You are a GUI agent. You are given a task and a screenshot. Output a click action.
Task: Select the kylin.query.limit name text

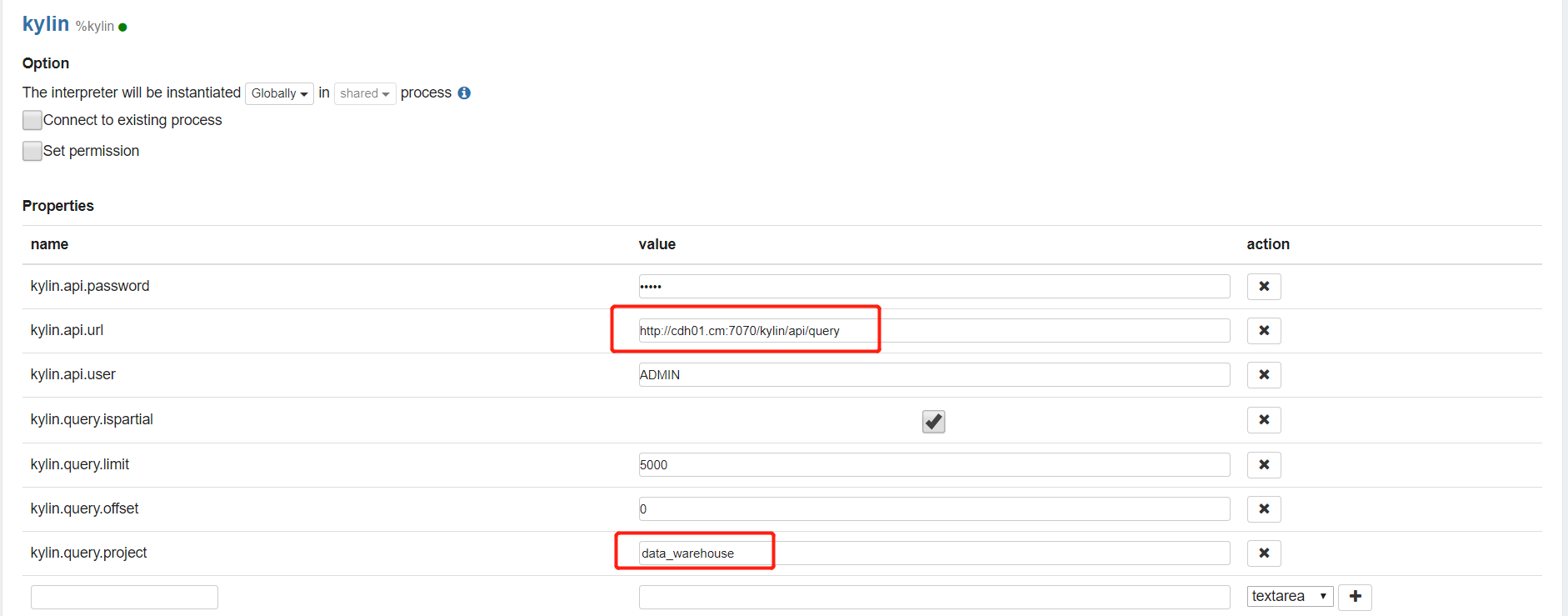(x=80, y=464)
